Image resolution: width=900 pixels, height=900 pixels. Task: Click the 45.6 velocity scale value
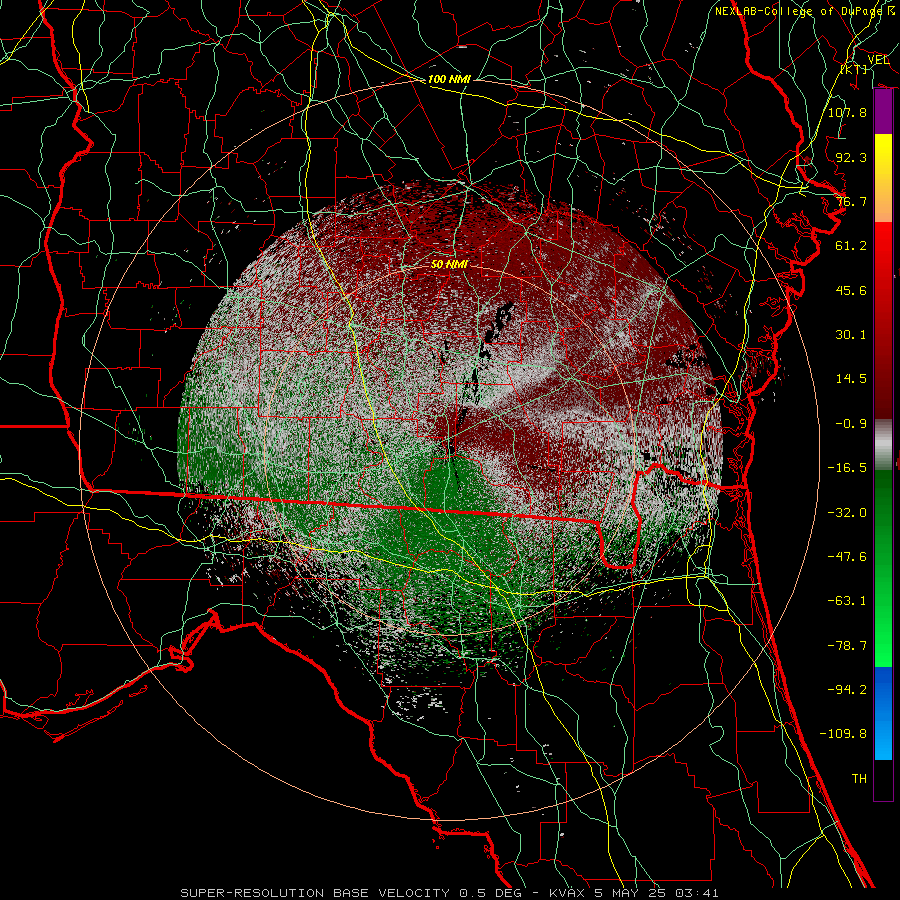point(851,290)
